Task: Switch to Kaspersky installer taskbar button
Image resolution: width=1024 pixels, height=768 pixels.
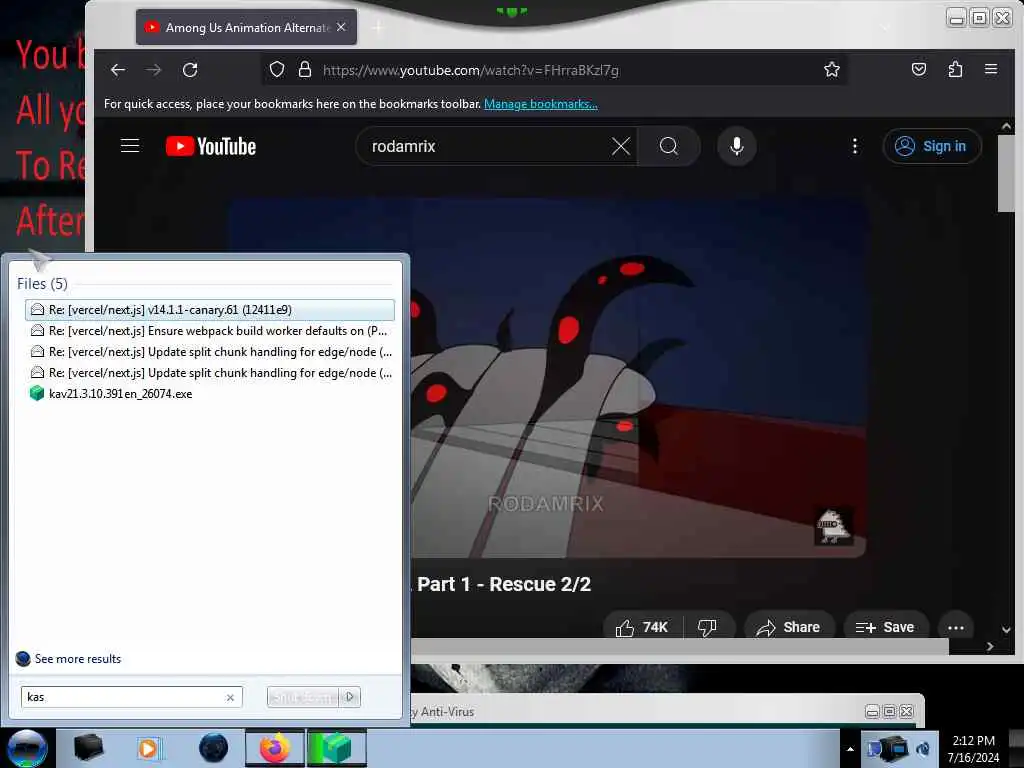Action: [x=336, y=748]
